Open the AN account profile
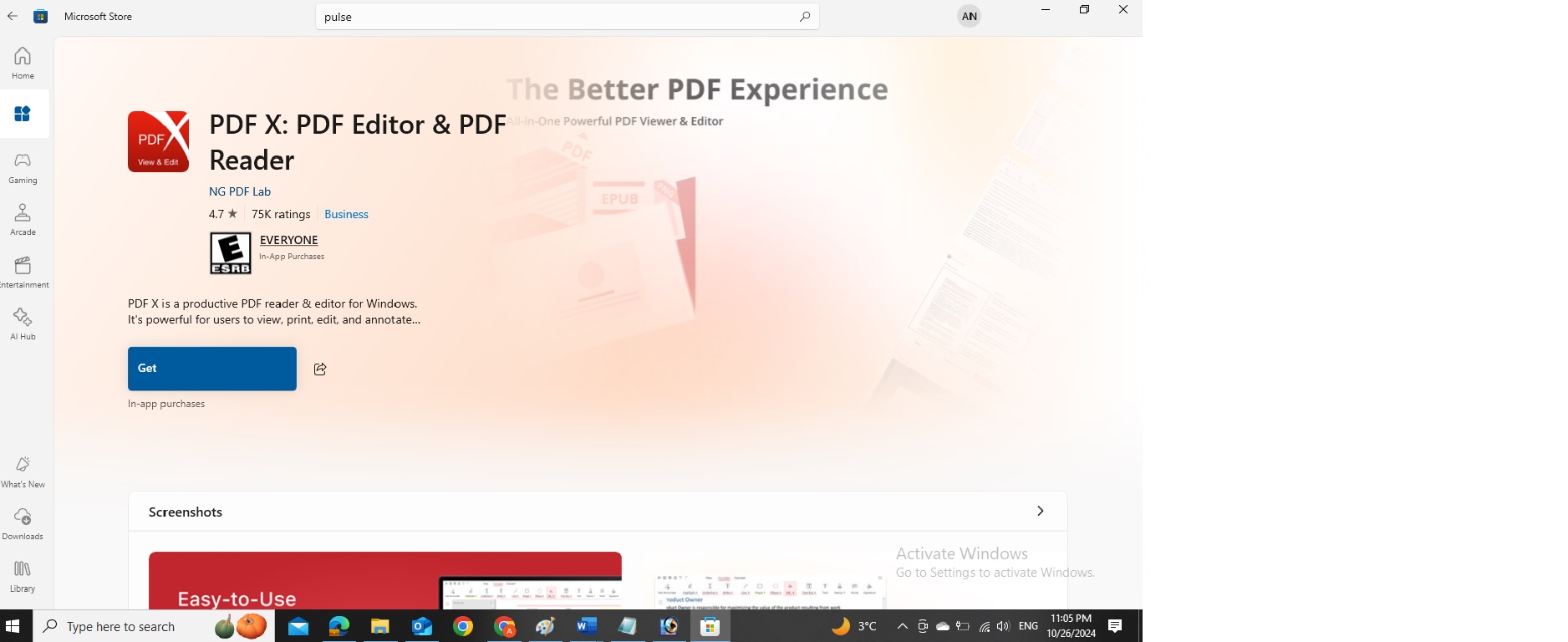Viewport: 1568px width, 642px height. pyautogui.click(x=969, y=16)
